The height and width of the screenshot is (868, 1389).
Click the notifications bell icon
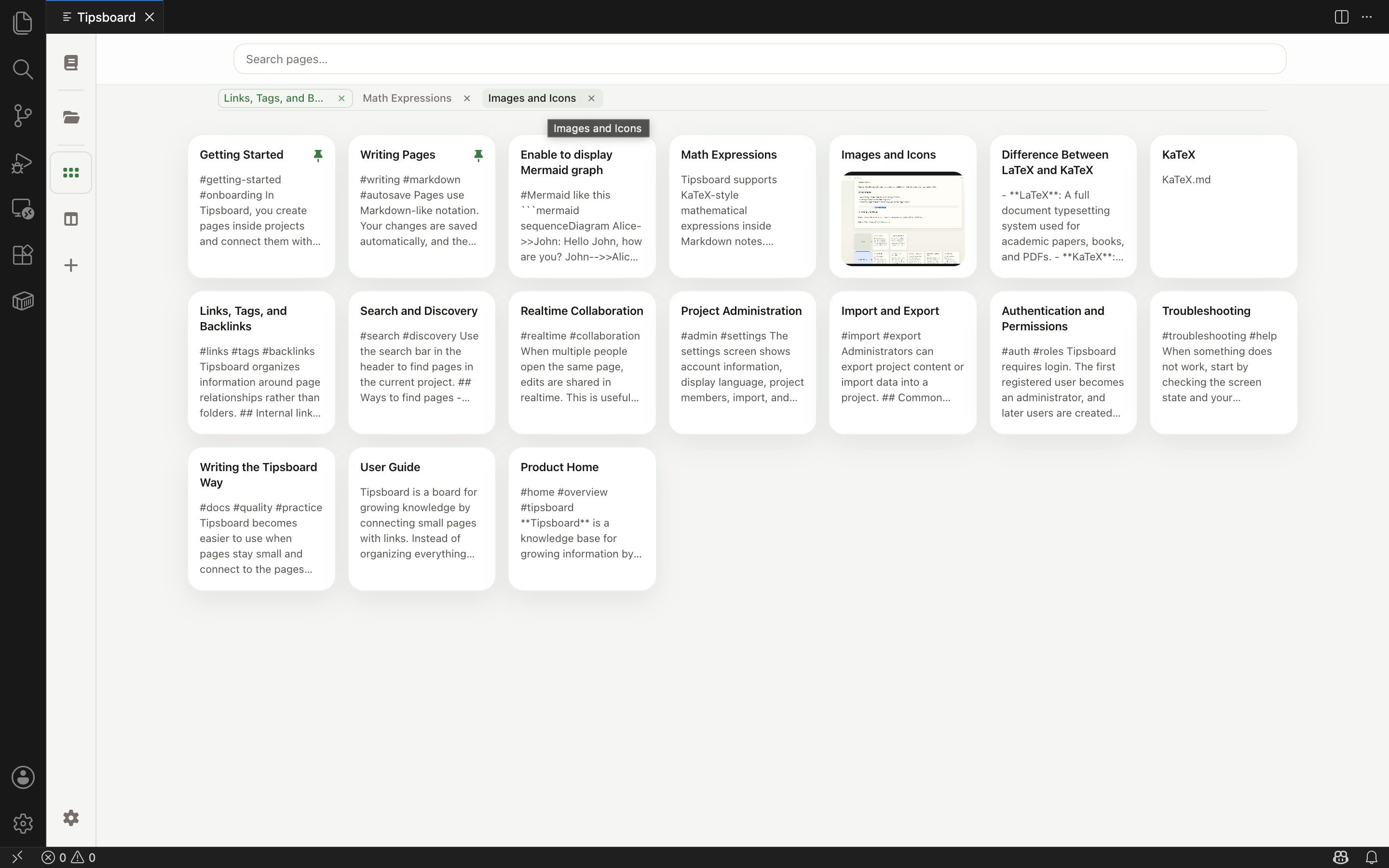pyautogui.click(x=1371, y=858)
